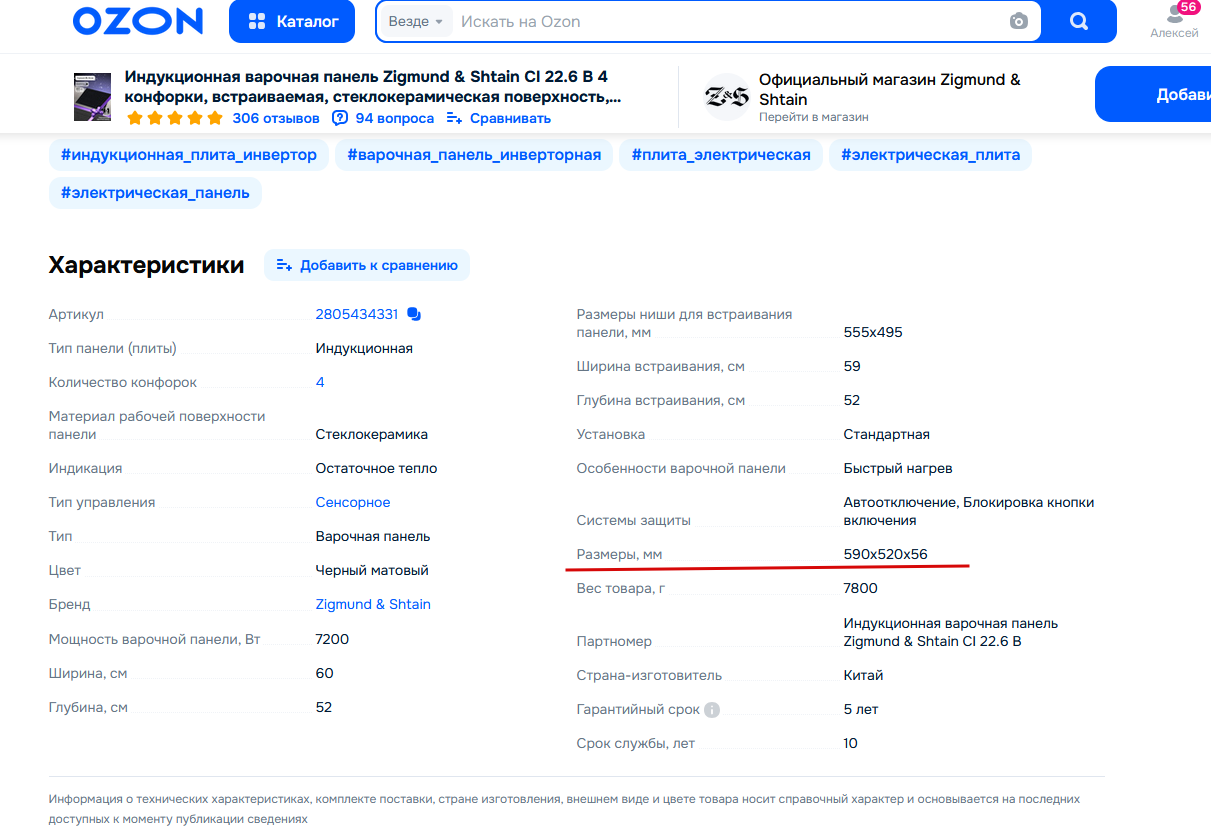This screenshot has height=827, width=1211.
Task: Open Zigmund & Shtain brand link
Action: 373,604
